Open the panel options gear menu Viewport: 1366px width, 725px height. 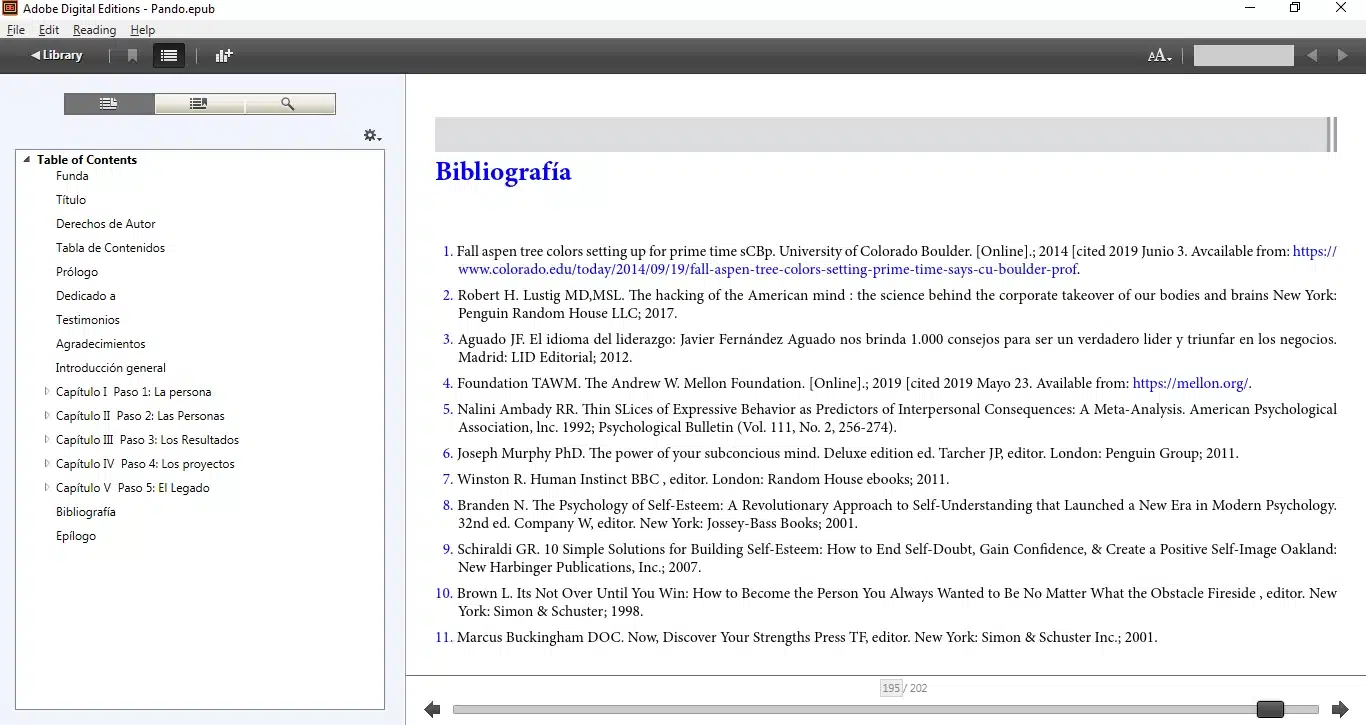(372, 135)
